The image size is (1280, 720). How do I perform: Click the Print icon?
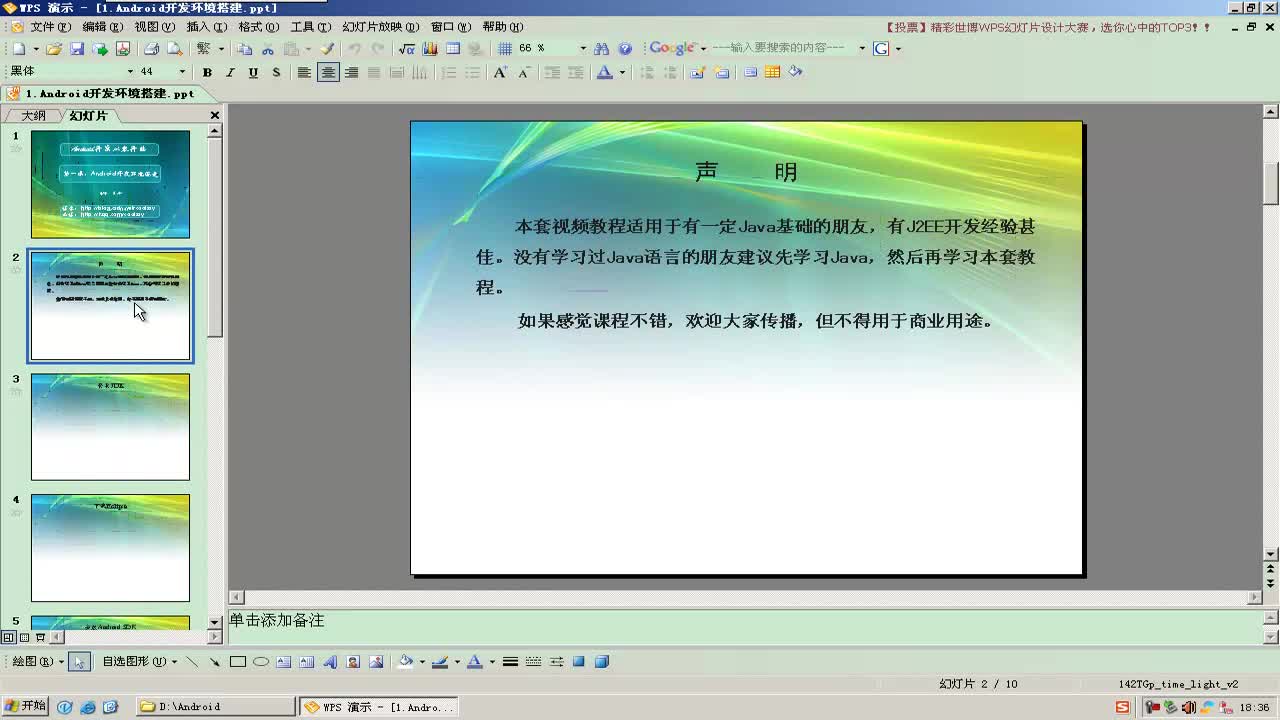coord(151,48)
